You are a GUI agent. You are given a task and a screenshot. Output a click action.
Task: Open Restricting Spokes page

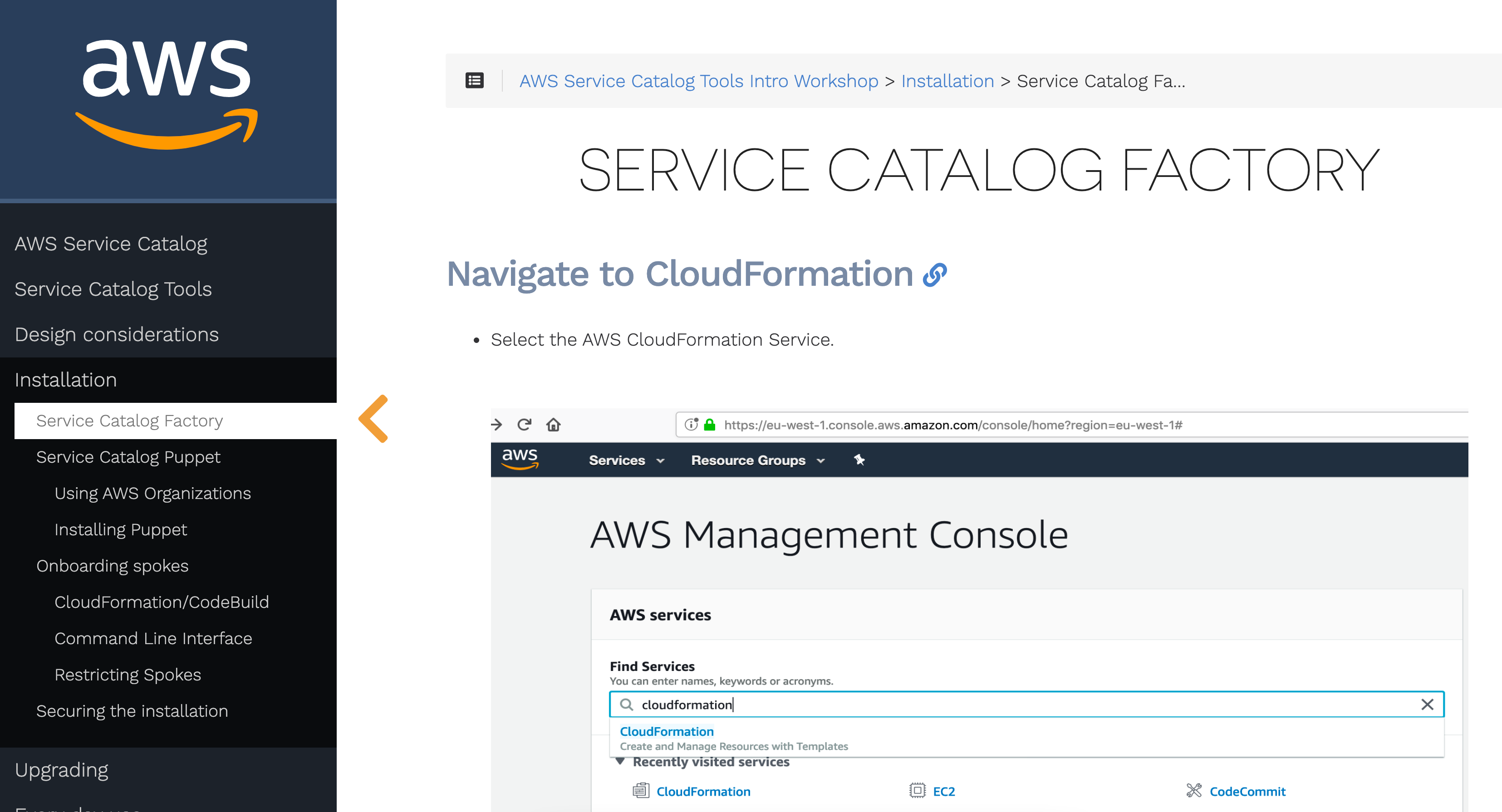pos(128,675)
